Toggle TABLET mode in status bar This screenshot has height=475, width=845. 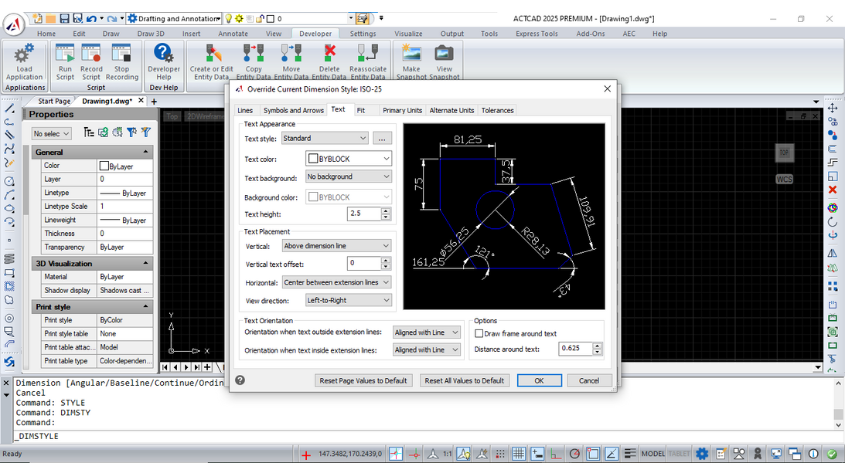[678, 454]
